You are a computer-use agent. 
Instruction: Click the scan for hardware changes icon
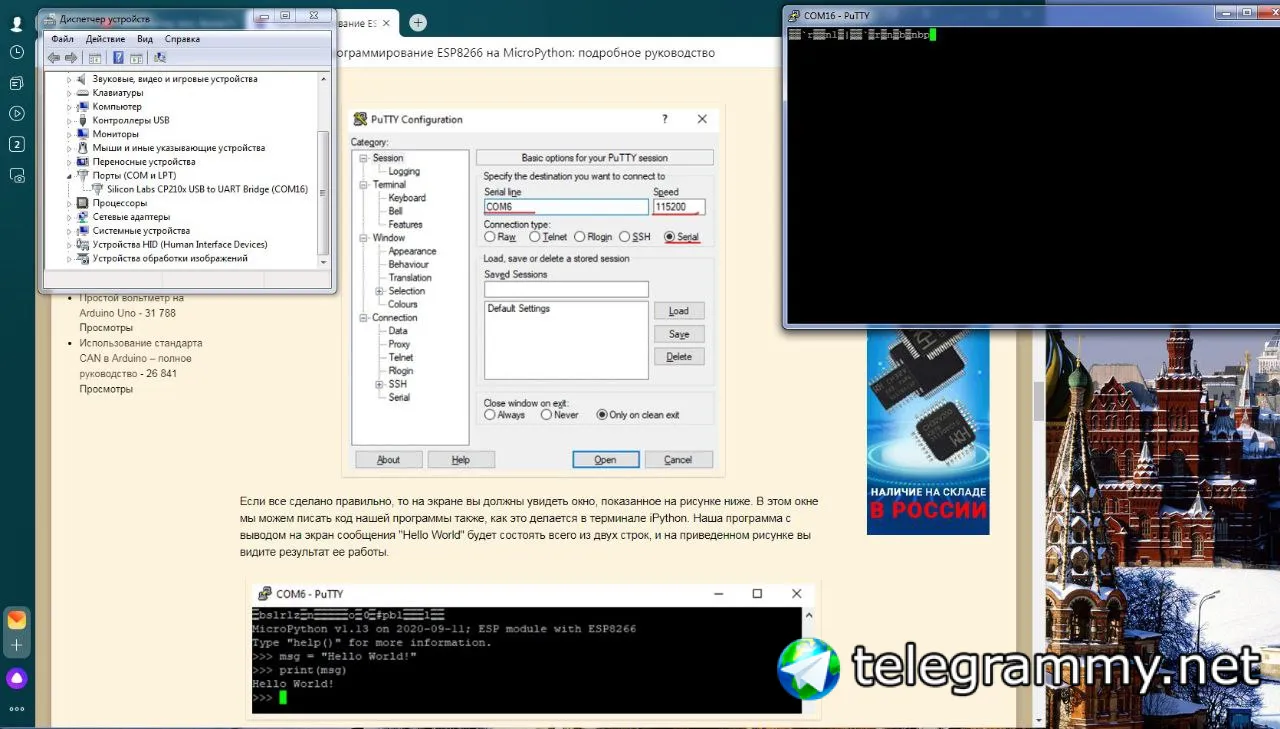tap(160, 58)
